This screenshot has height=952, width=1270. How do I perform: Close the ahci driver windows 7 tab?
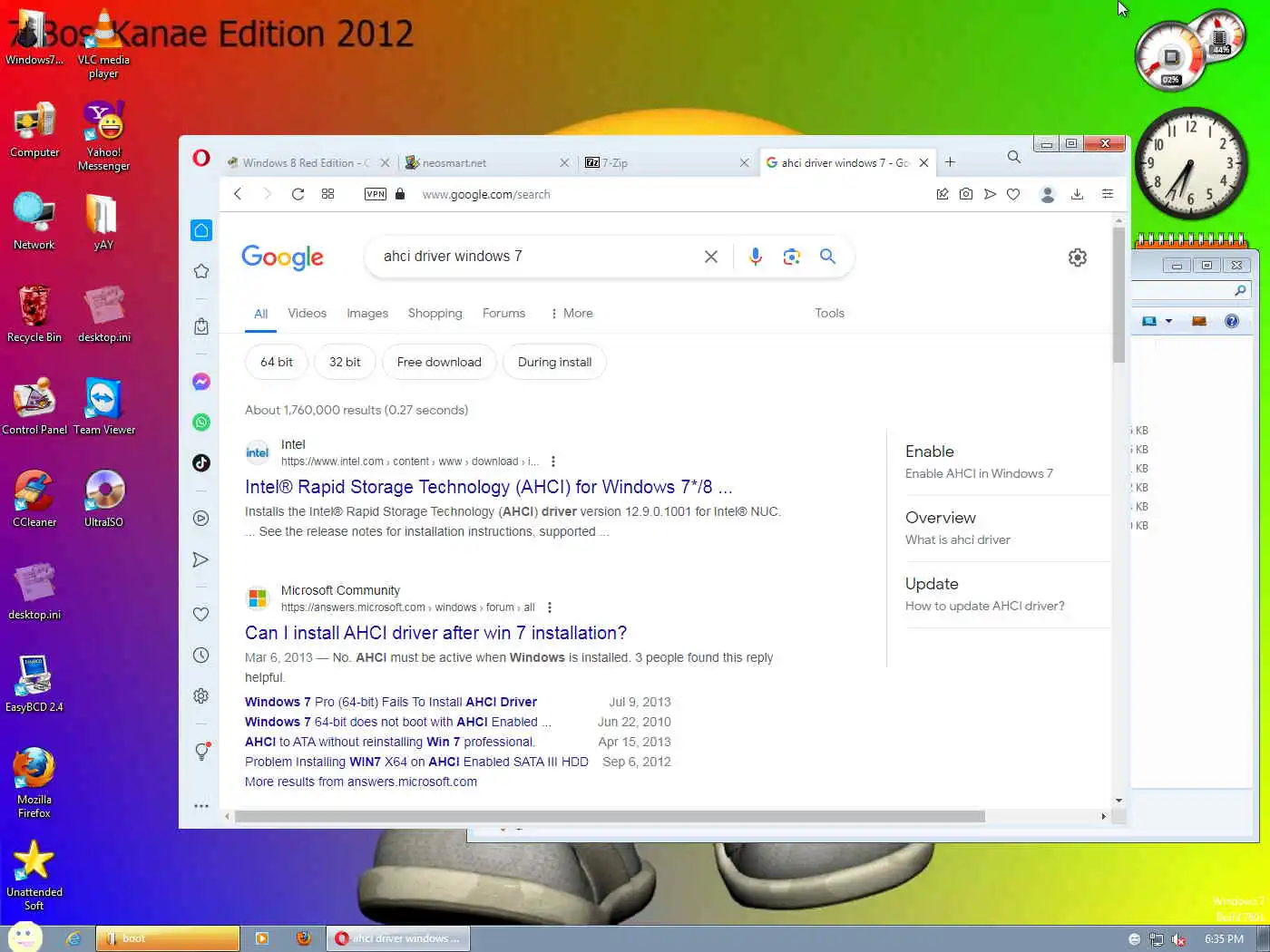point(923,163)
